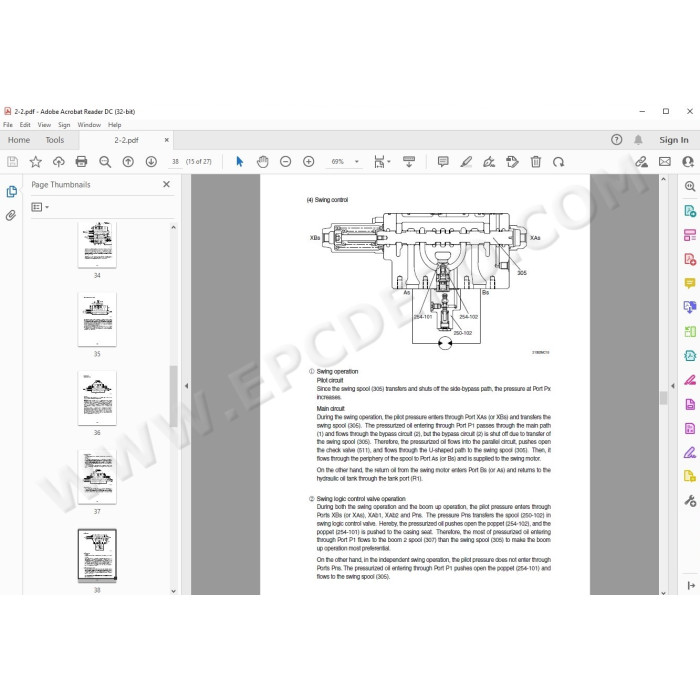Click the Sign In button
Image resolution: width=700 pixels, height=700 pixels.
coord(674,140)
